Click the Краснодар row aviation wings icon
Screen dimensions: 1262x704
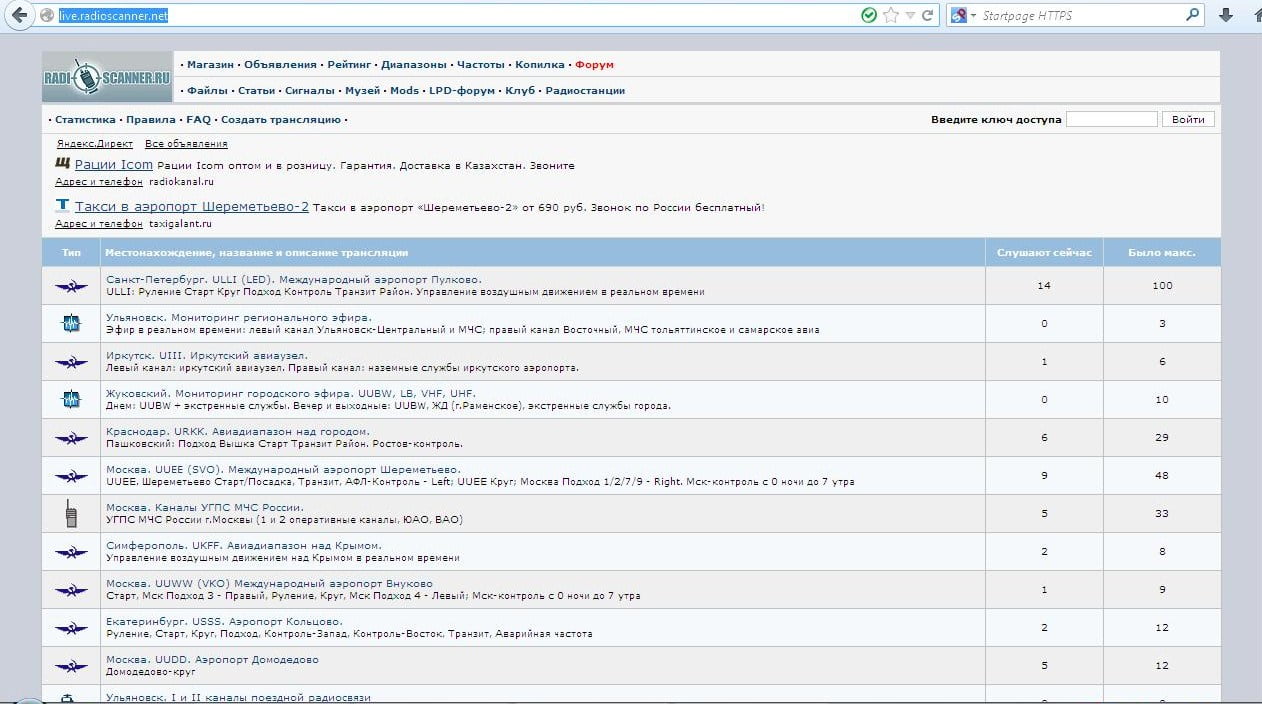click(71, 438)
